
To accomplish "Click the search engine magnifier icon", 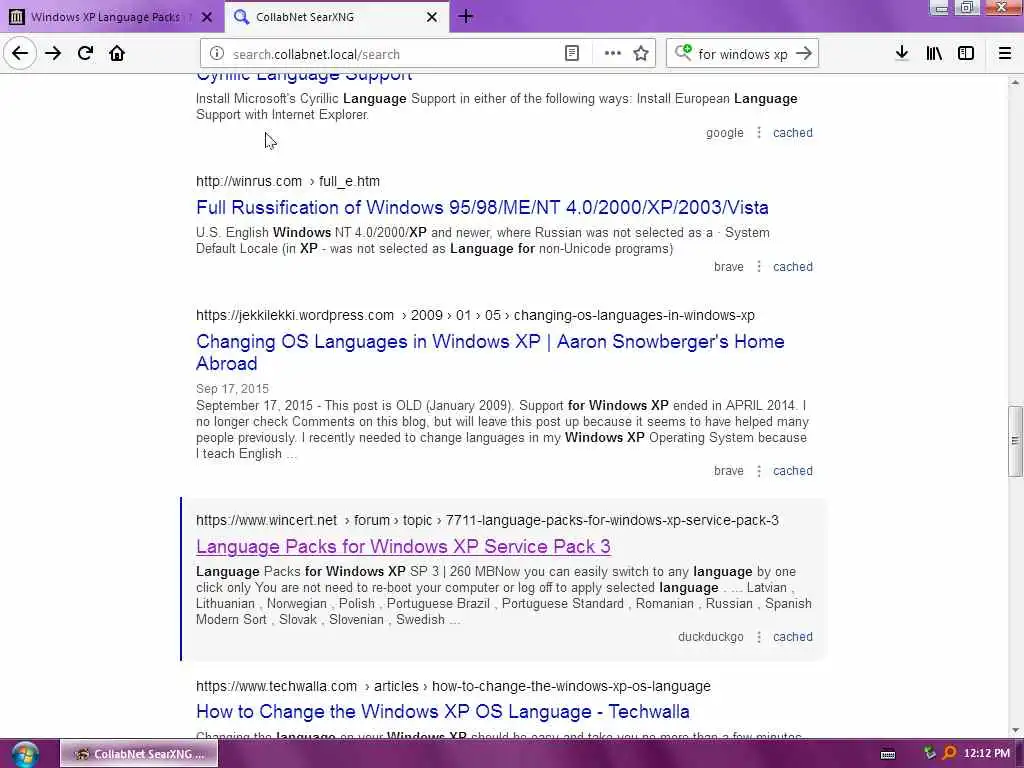I will click(683, 52).
